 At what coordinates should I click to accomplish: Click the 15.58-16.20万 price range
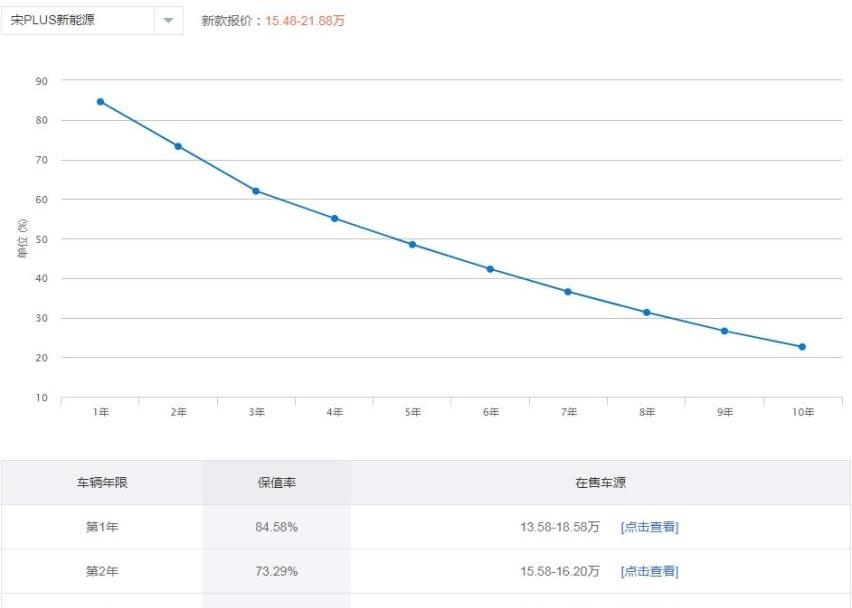click(560, 572)
